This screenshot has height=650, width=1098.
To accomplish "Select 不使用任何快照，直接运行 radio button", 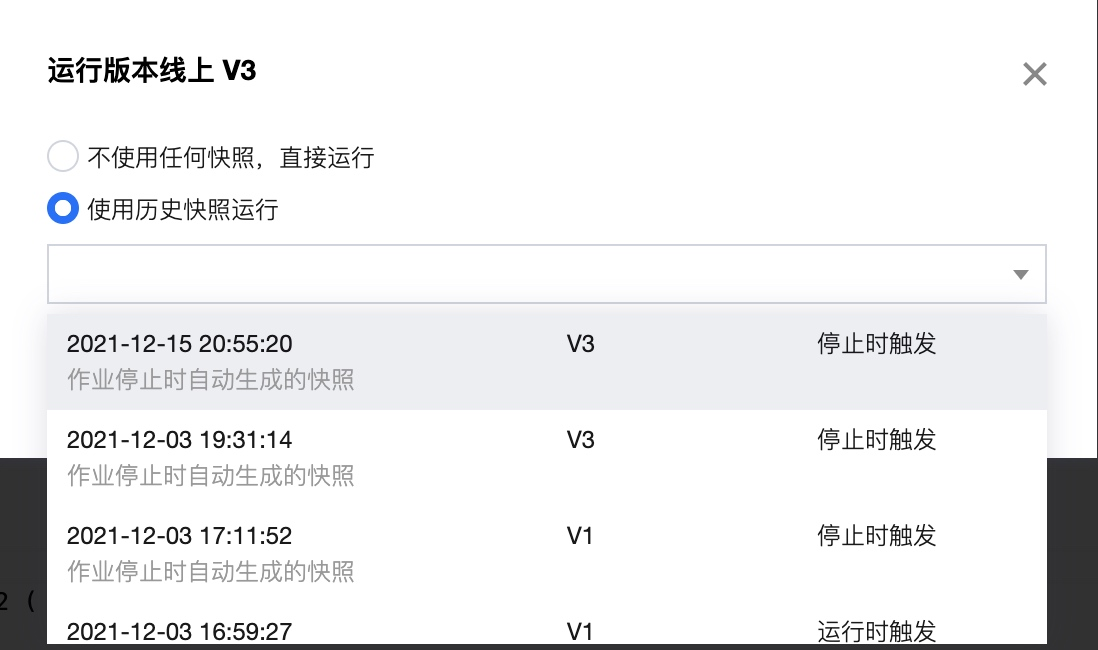I will [63, 157].
